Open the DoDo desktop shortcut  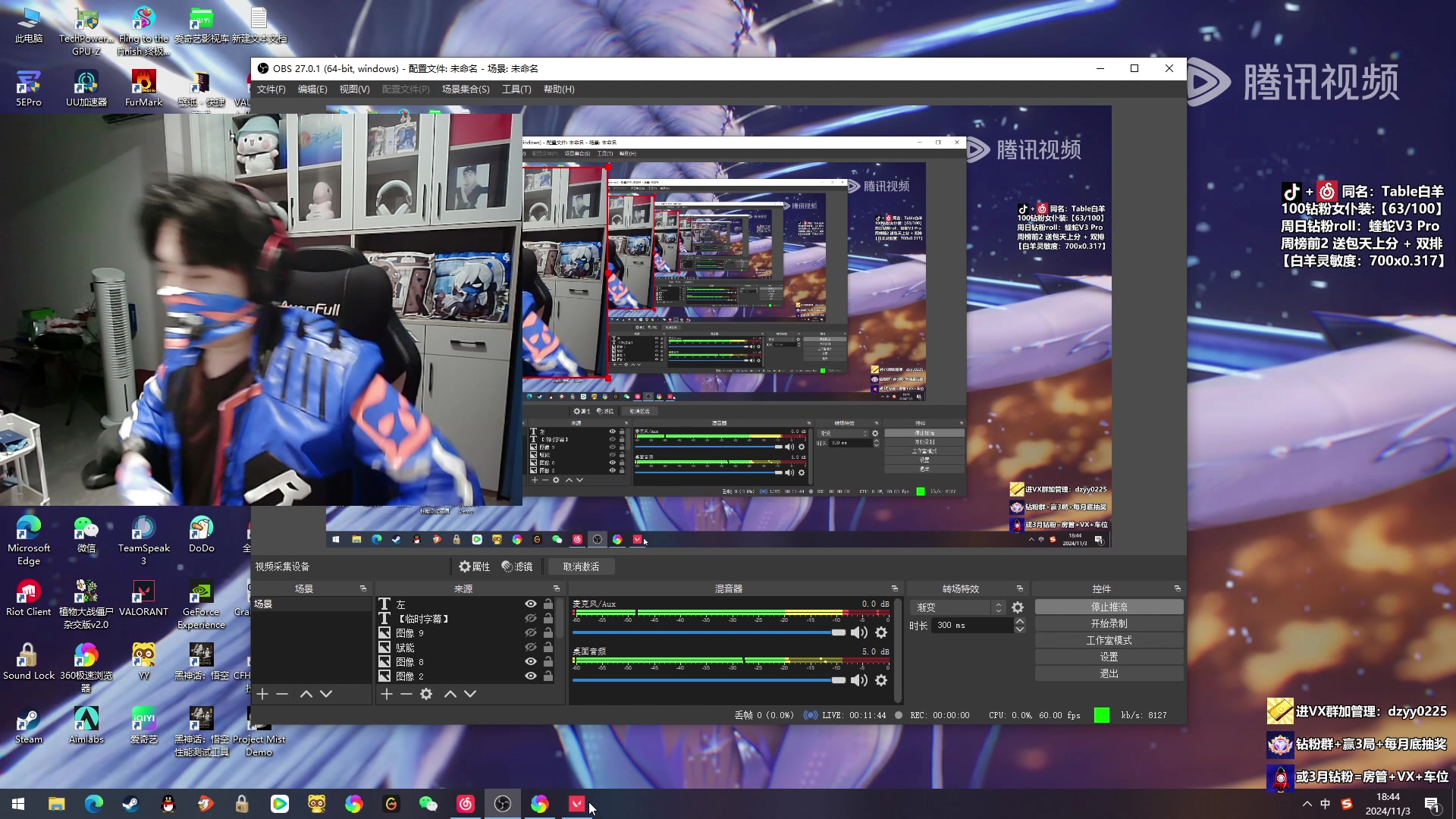pyautogui.click(x=201, y=535)
